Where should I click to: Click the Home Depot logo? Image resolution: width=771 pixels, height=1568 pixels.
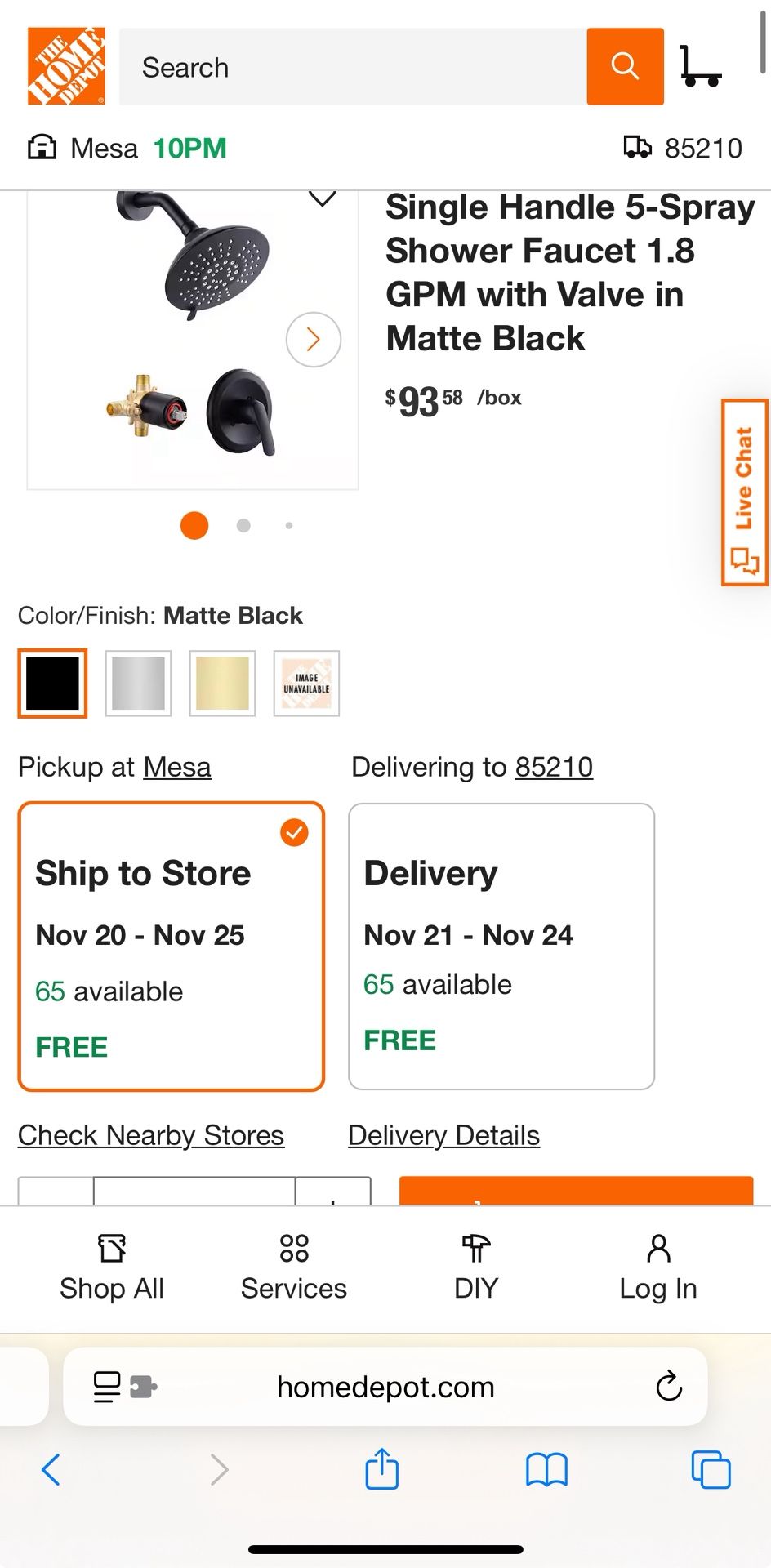[x=65, y=65]
